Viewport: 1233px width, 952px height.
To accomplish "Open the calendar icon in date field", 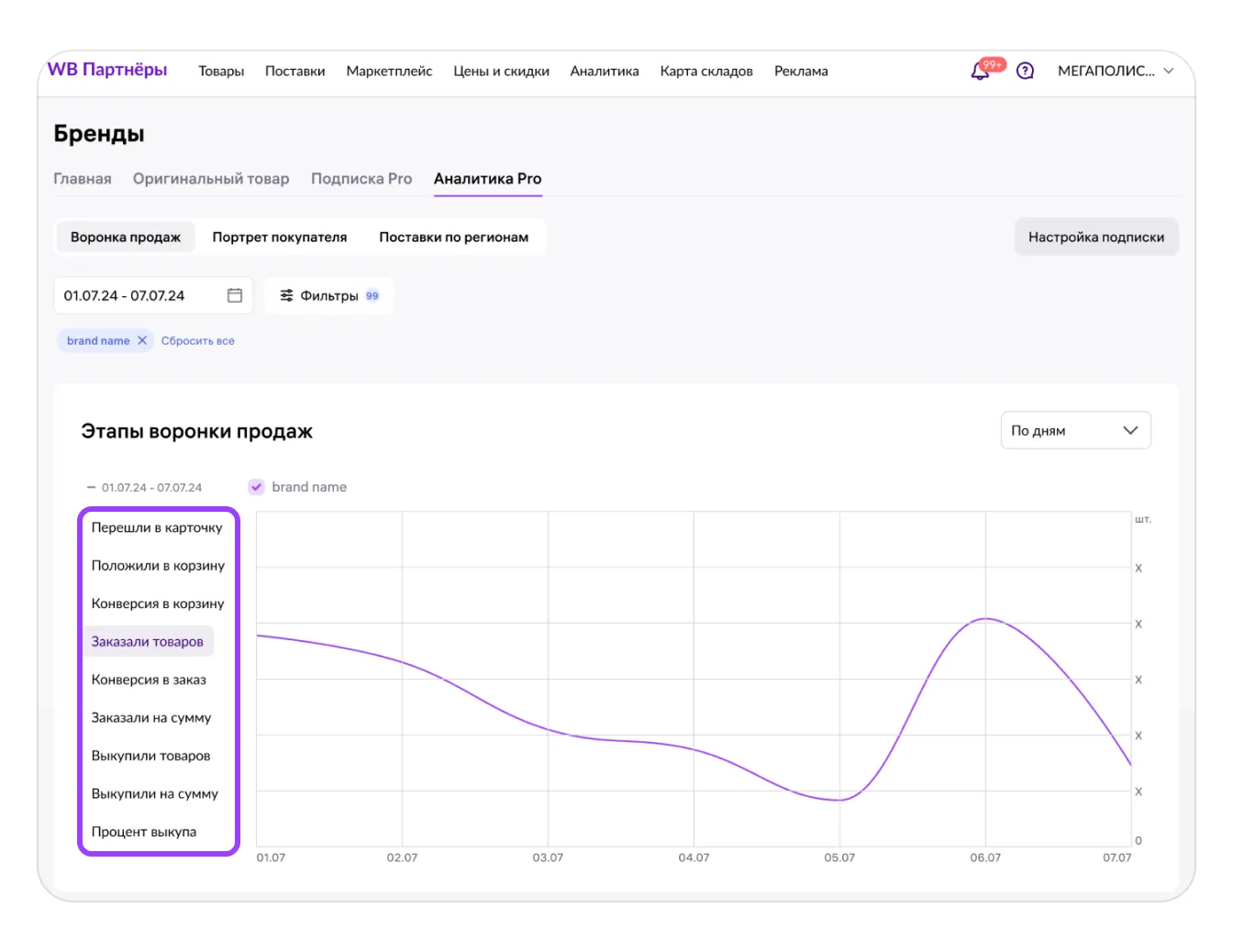I will (235, 295).
